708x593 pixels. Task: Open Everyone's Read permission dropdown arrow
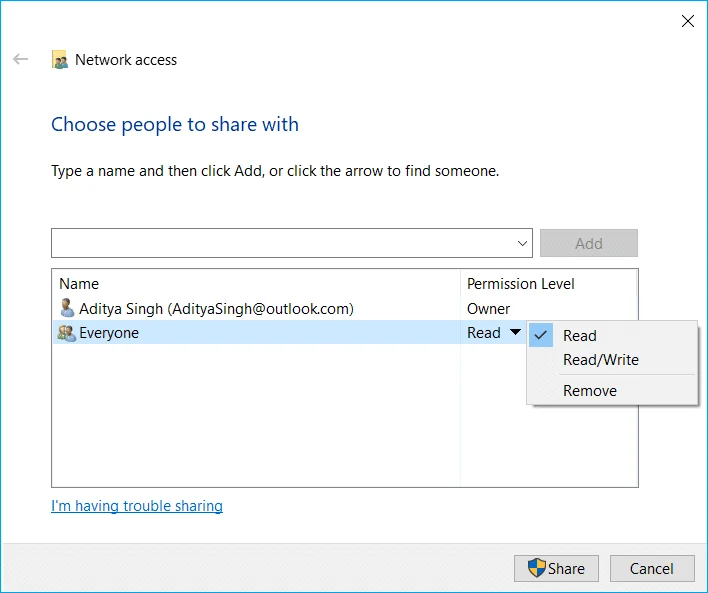pyautogui.click(x=515, y=332)
